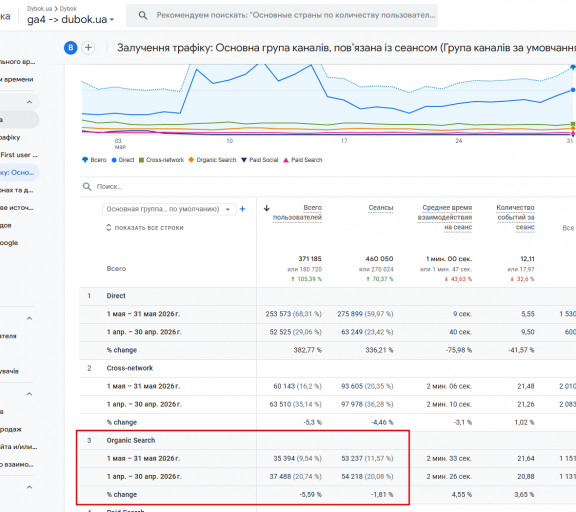
Task: Click the blue B comparison badge
Action: pyautogui.click(x=71, y=48)
